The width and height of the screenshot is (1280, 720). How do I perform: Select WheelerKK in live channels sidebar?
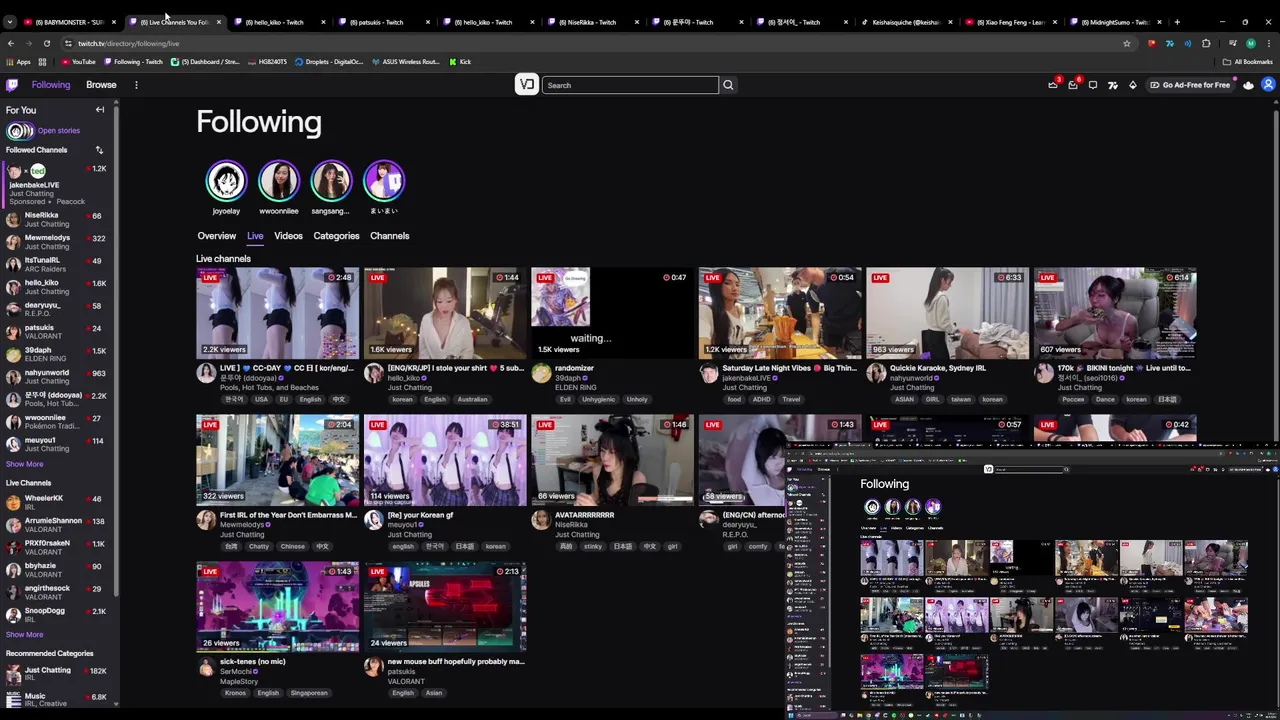pyautogui.click(x=58, y=502)
